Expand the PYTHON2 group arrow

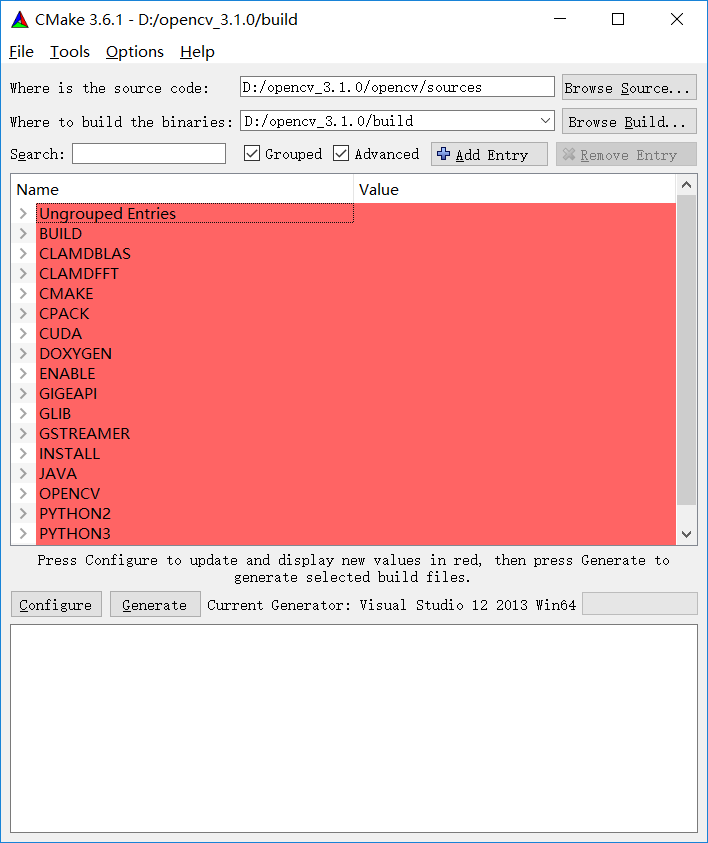pyautogui.click(x=23, y=513)
